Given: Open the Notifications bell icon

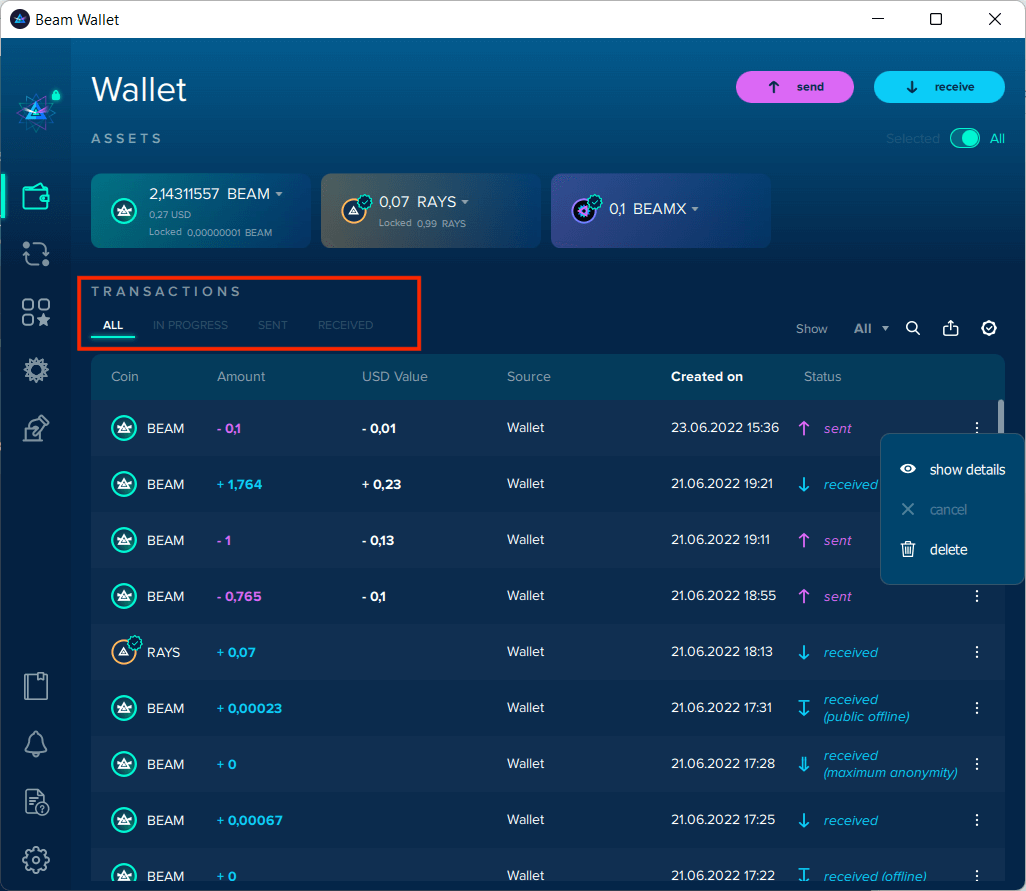Looking at the screenshot, I should coord(36,744).
